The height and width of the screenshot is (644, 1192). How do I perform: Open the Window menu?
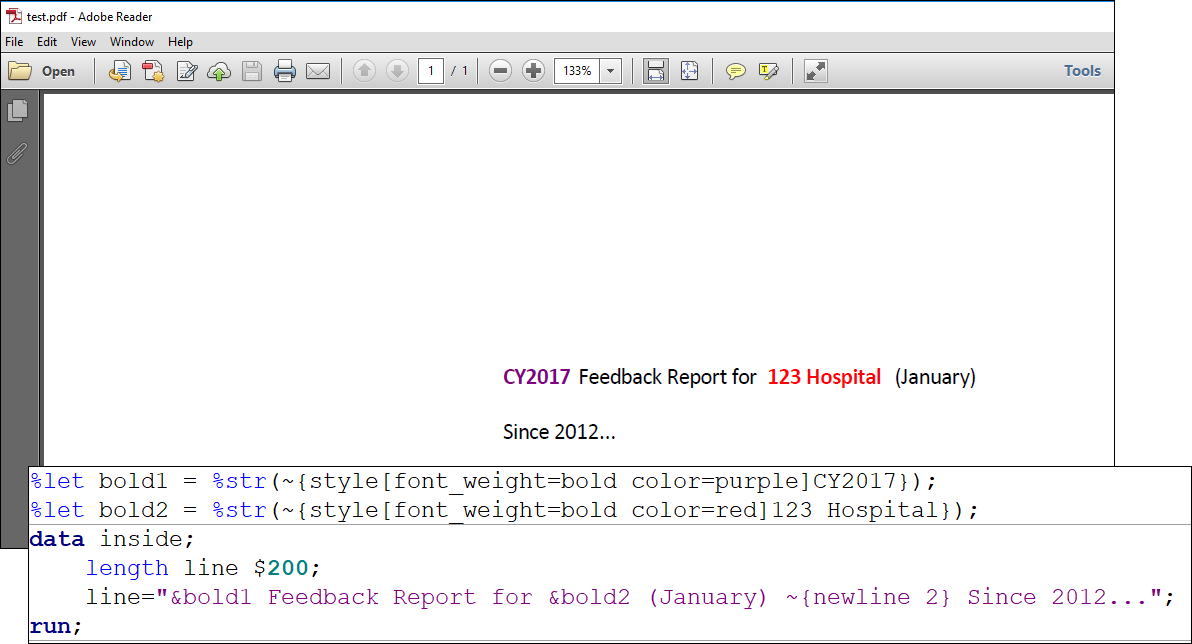(131, 42)
